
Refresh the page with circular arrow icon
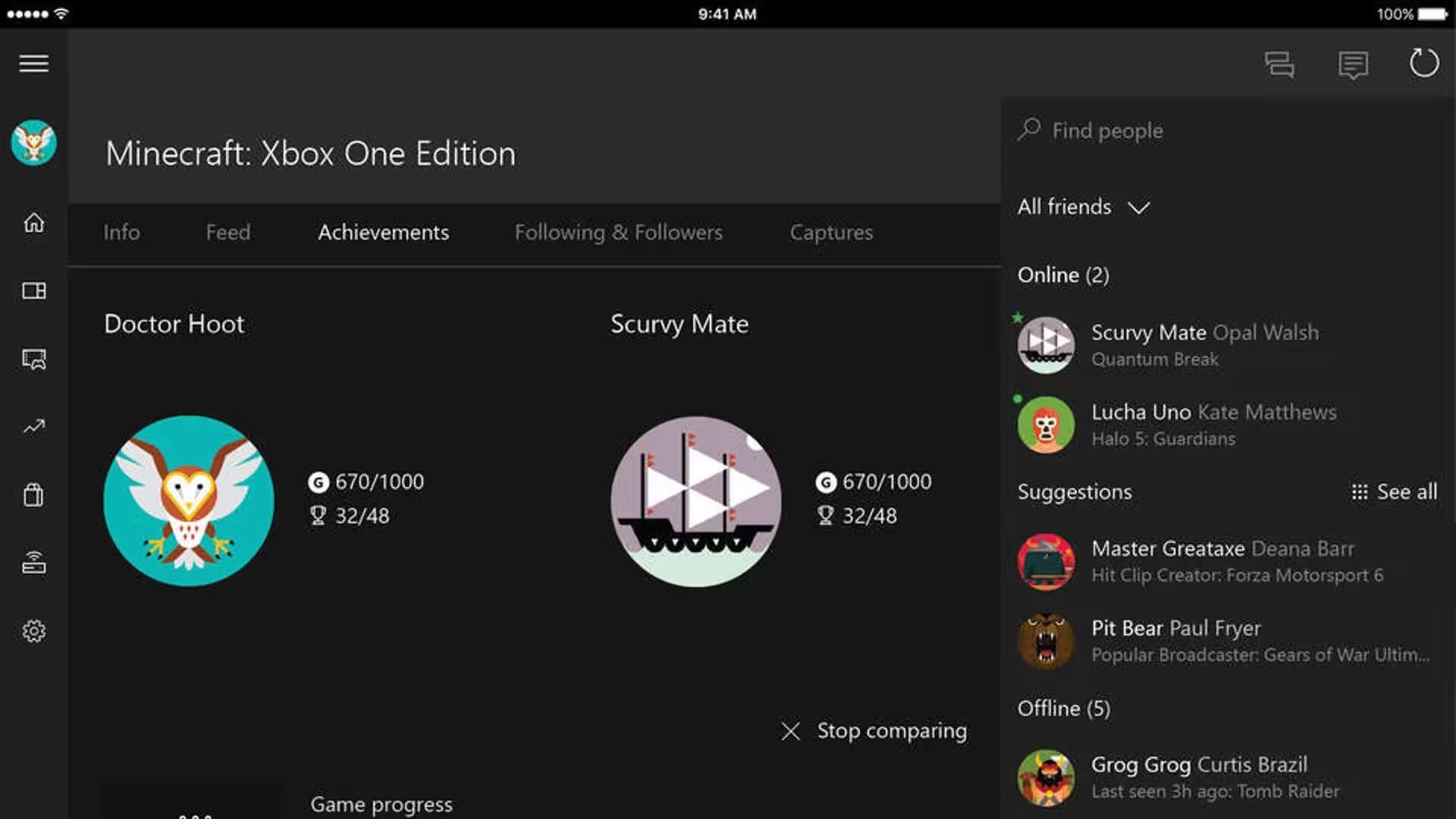point(1424,63)
